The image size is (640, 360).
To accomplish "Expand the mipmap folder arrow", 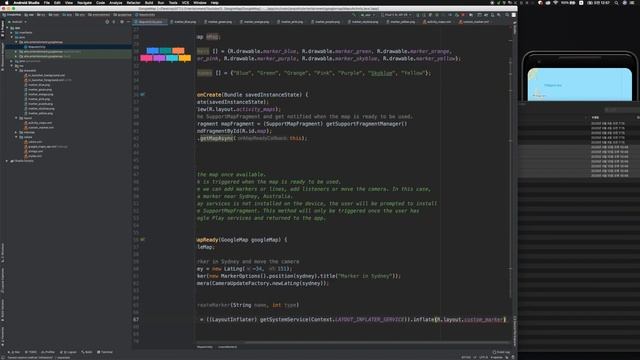I will [x=16, y=132].
